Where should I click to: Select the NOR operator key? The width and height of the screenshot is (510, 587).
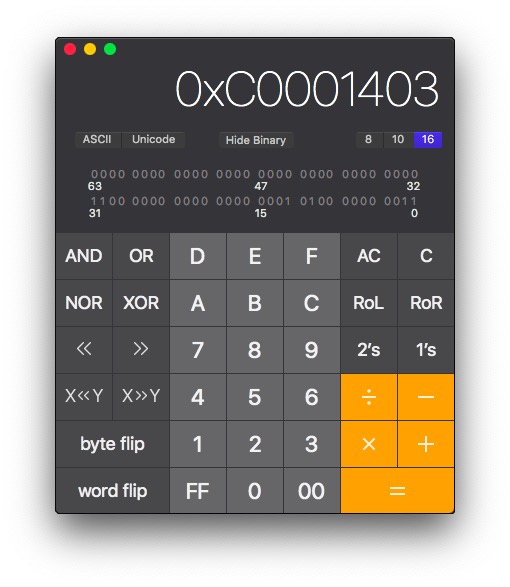click(x=84, y=303)
